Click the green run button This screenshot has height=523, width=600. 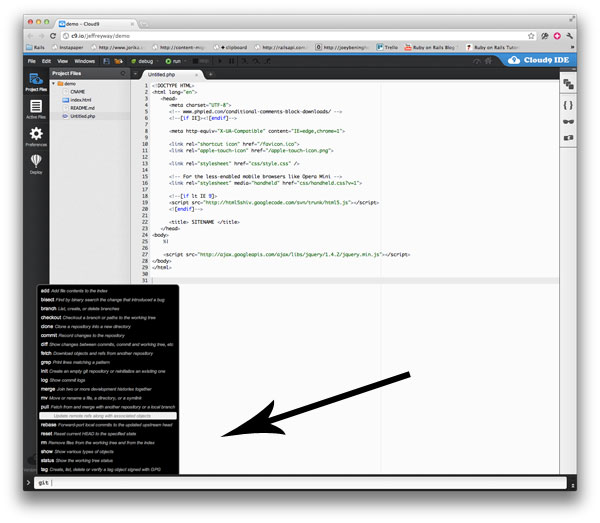(173, 61)
